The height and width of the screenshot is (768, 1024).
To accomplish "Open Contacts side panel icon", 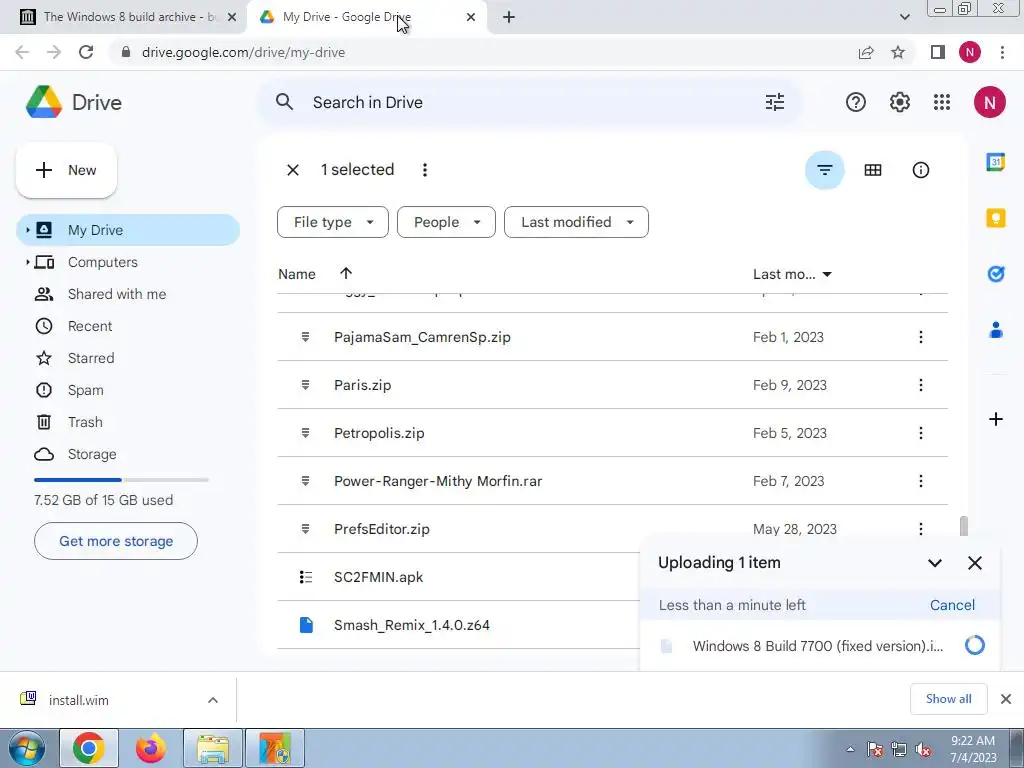I will pos(995,330).
